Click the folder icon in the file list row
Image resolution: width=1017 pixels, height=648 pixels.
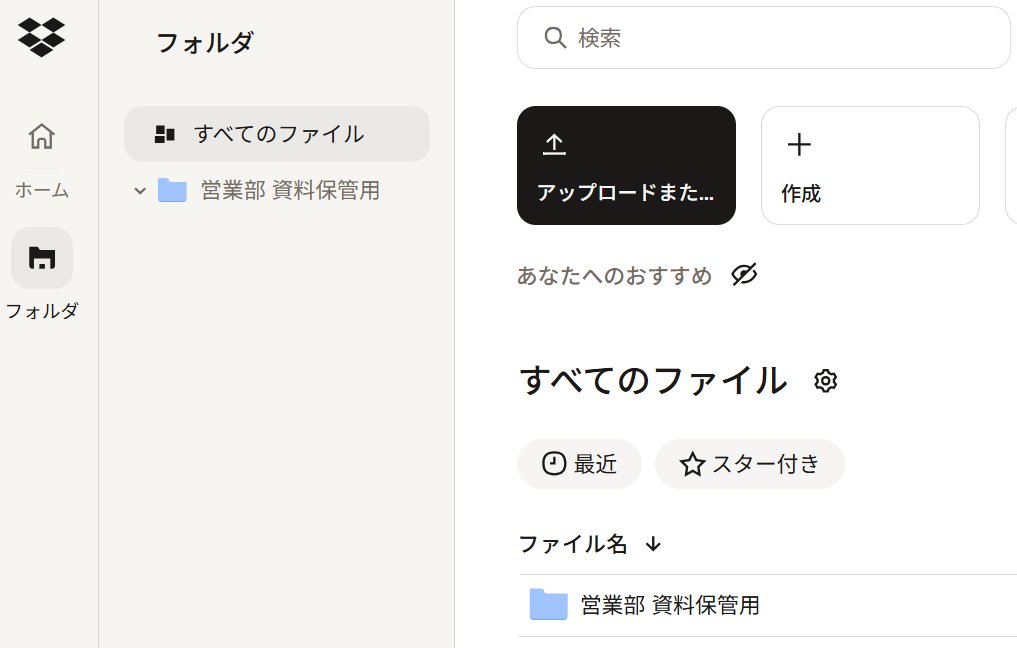(548, 604)
